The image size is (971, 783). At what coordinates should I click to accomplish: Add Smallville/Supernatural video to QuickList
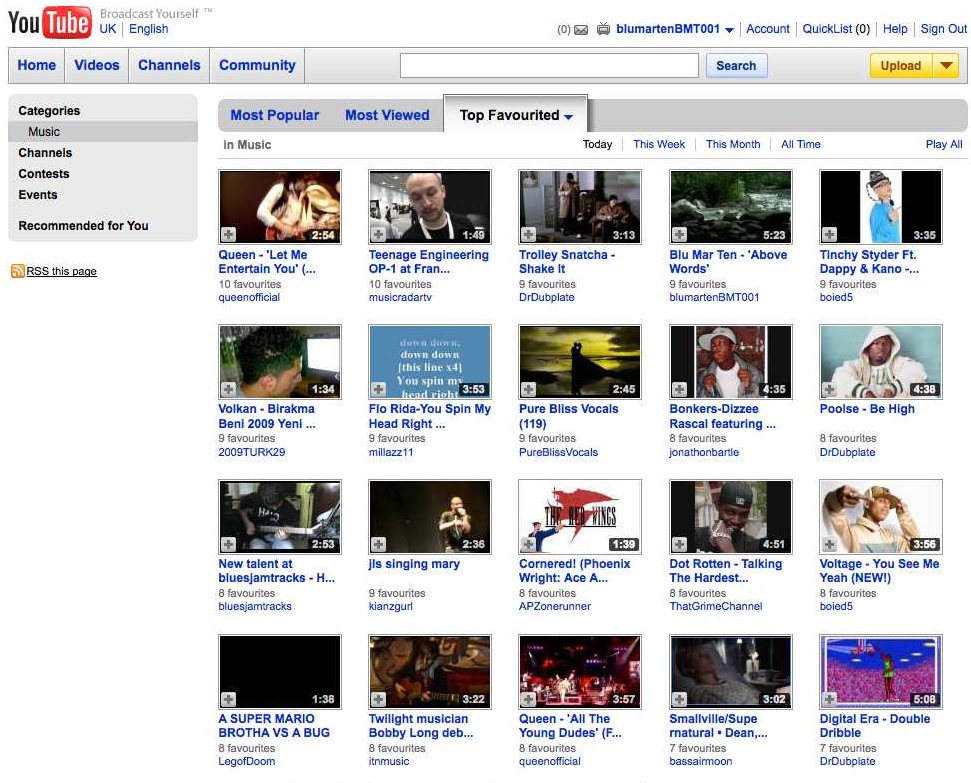click(679, 699)
